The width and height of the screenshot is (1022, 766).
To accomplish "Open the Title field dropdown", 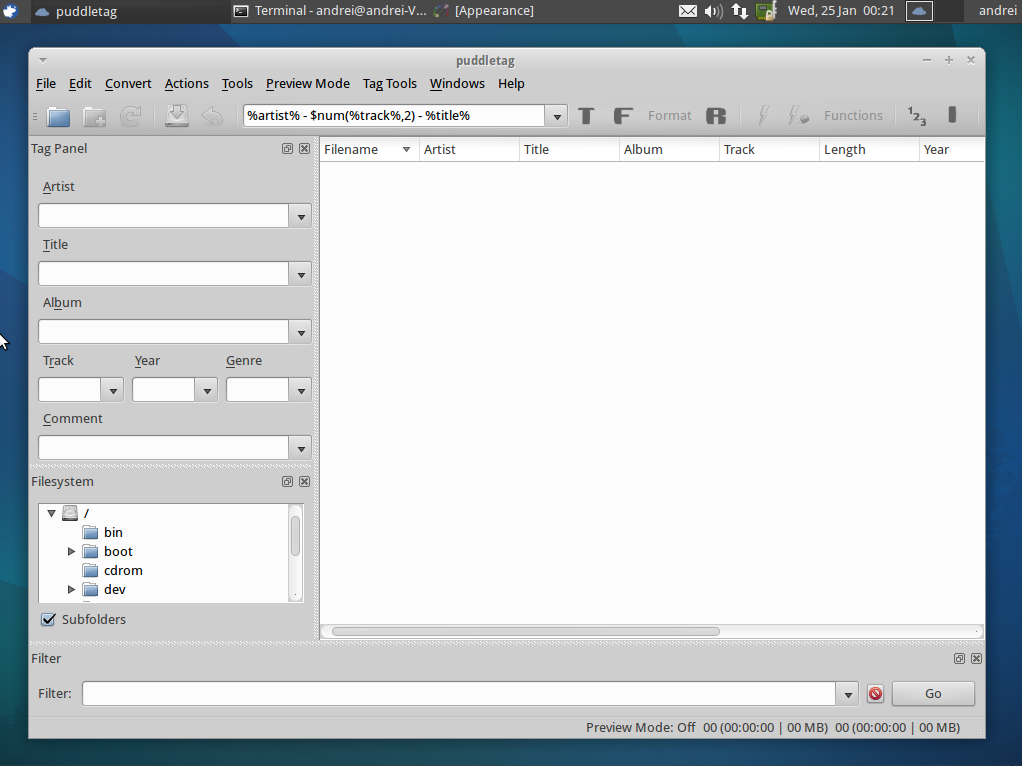I will point(301,274).
